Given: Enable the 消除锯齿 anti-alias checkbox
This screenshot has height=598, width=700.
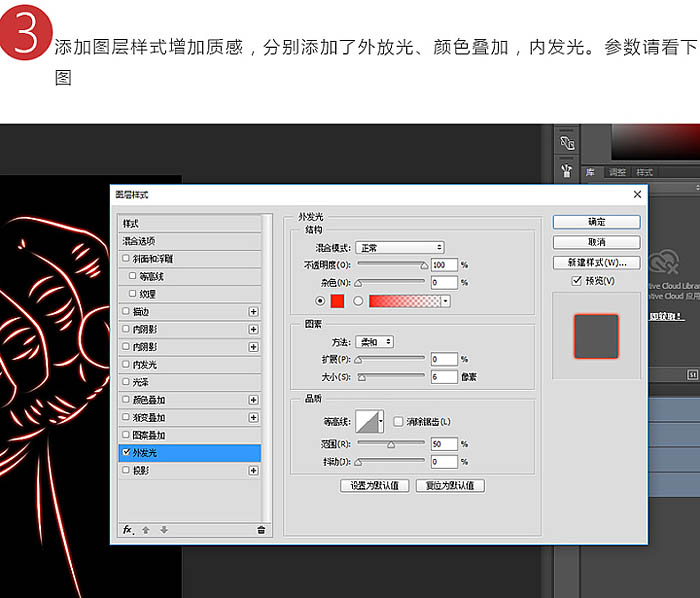Looking at the screenshot, I should (398, 421).
